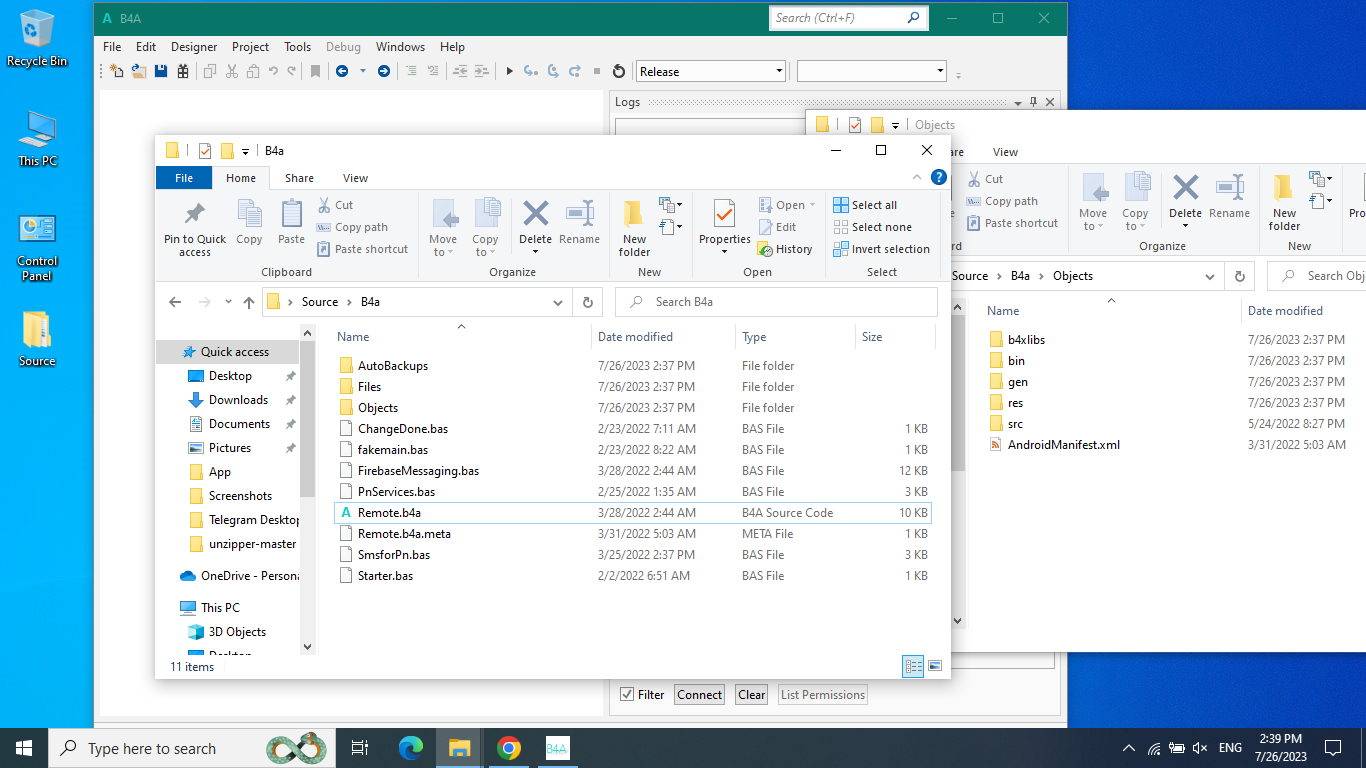Open the Windows menu in B4A

point(400,47)
